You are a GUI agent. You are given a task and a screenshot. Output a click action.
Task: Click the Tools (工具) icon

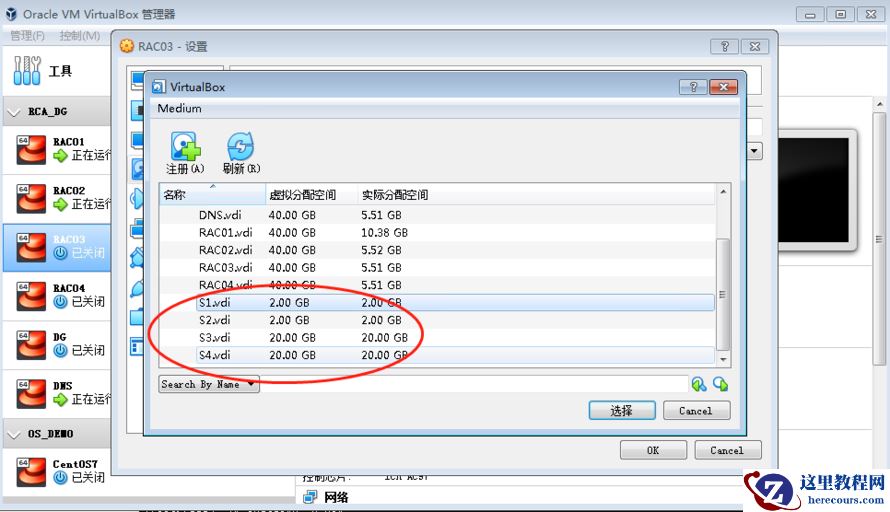point(27,71)
